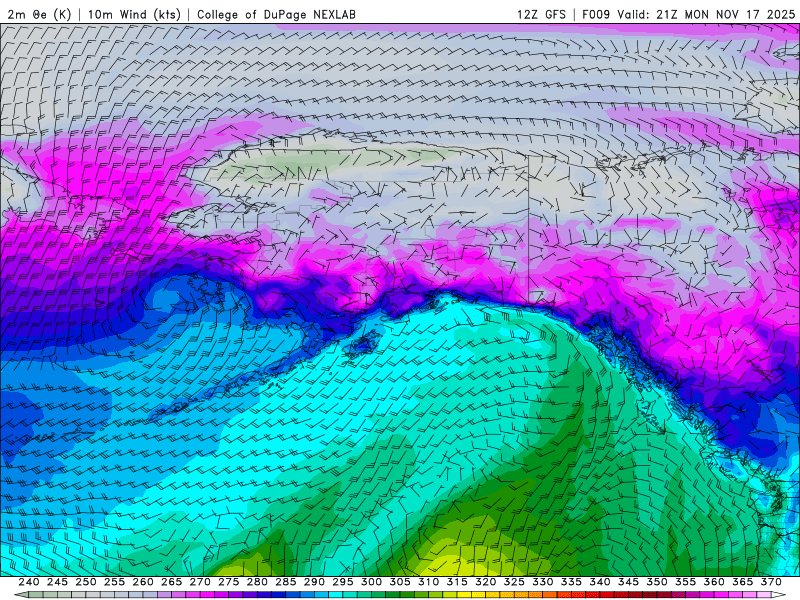This screenshot has height=600, width=800.
Task: Click the '2m θe (K)' title label
Action: click(39, 14)
